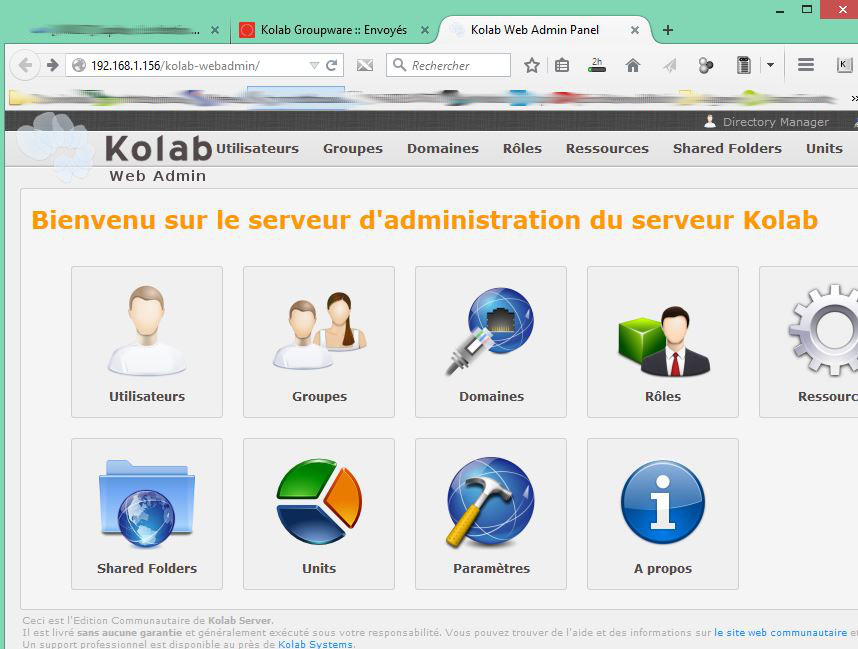
Task: Click the 2h timer toolbar icon
Action: tap(597, 65)
